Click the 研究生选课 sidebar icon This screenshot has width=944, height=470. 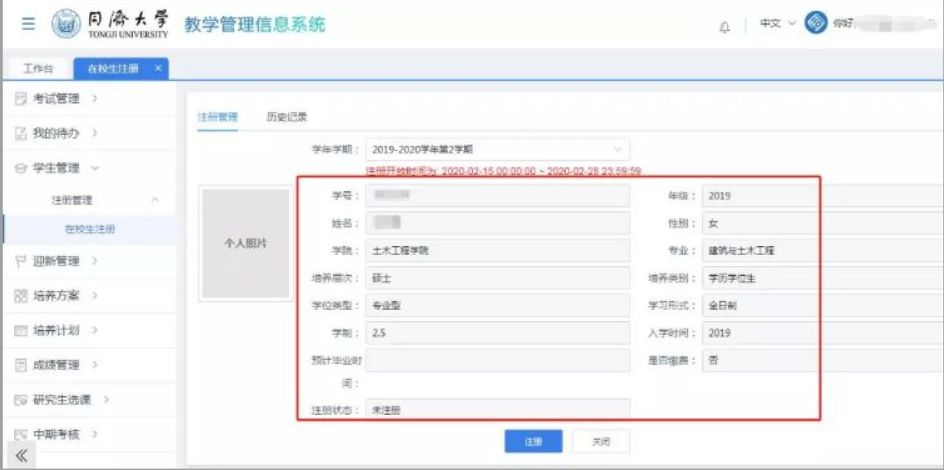click(x=21, y=400)
